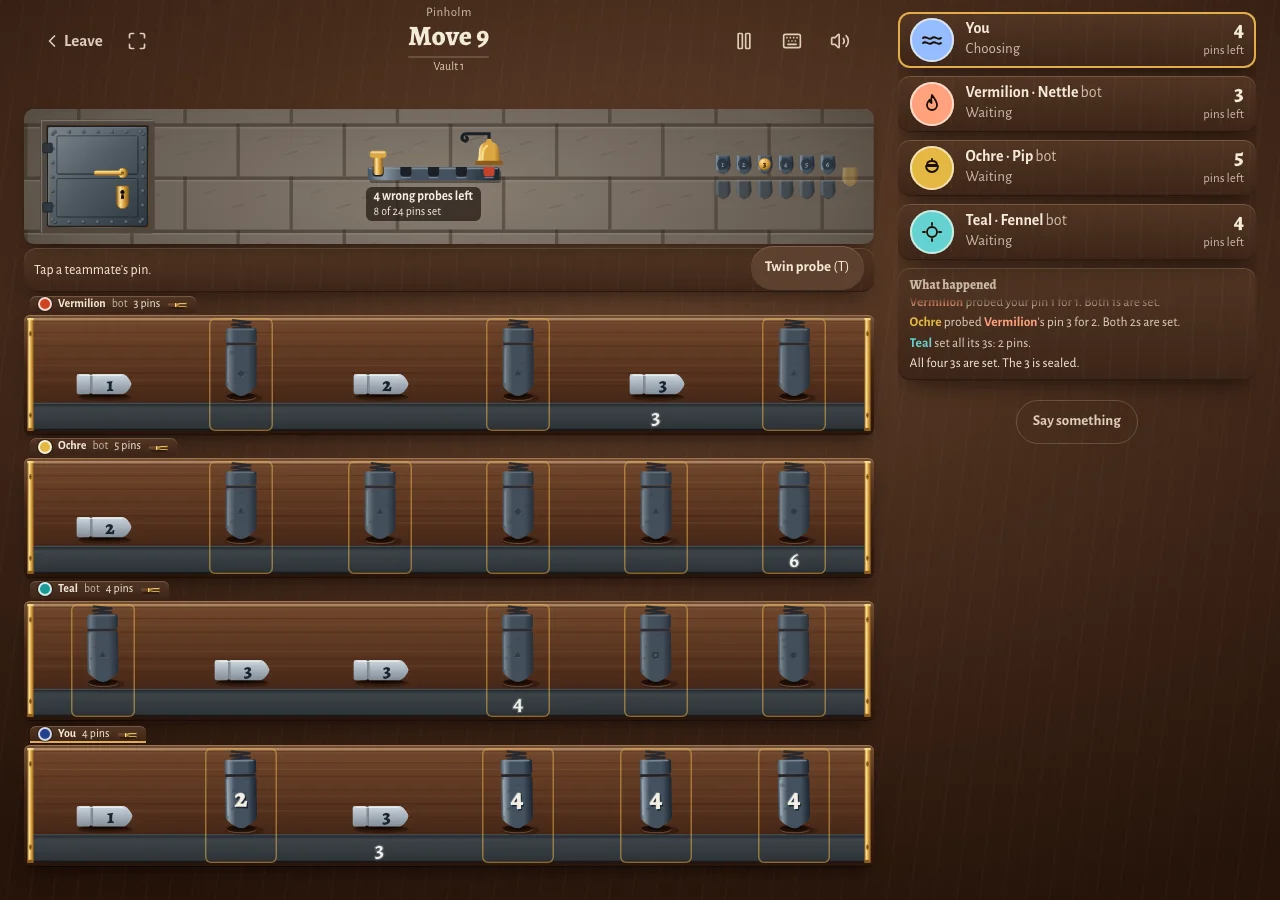Open the Say something chat button

point(1077,421)
